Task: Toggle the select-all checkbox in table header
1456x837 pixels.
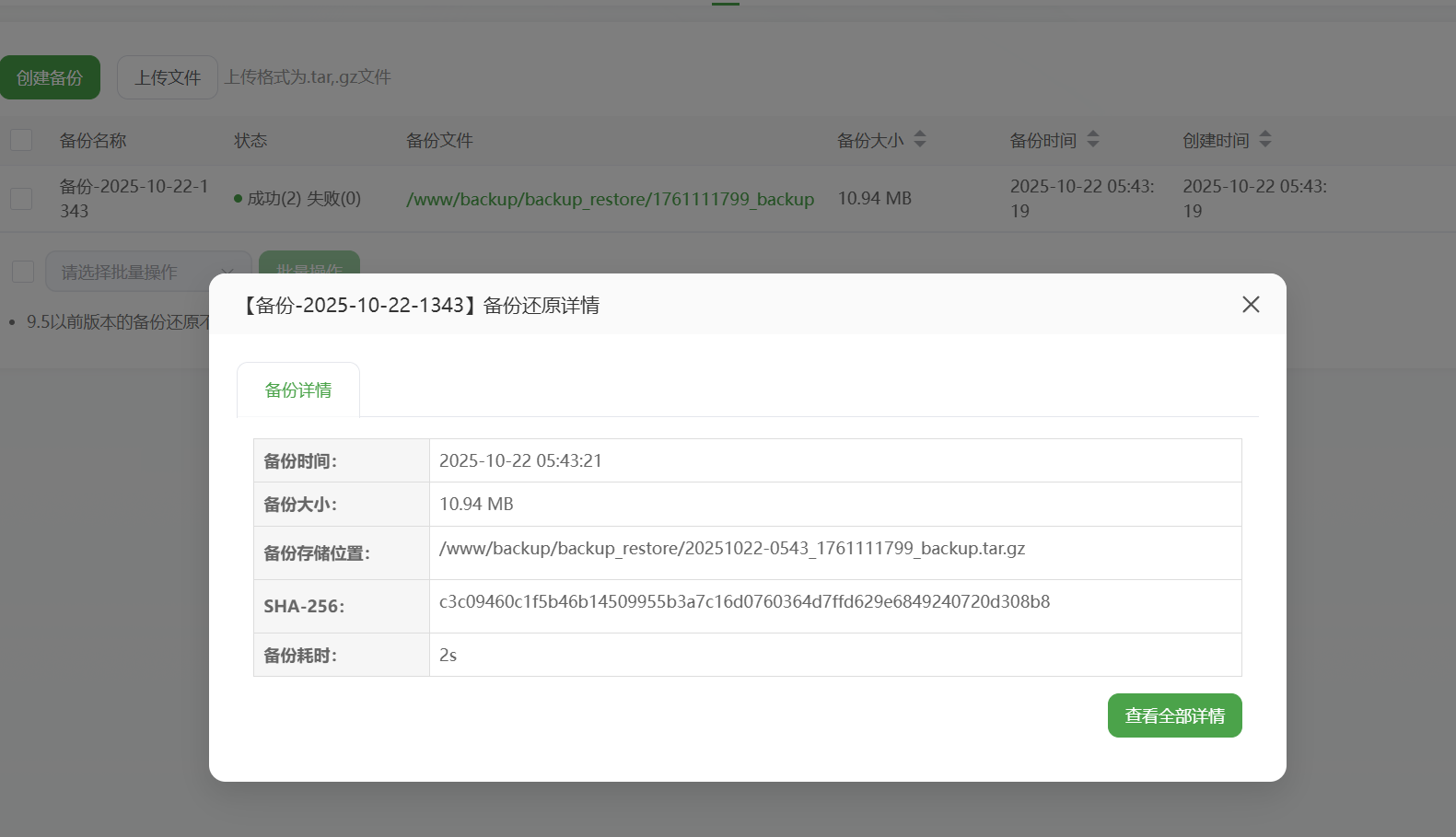Action: [x=21, y=141]
